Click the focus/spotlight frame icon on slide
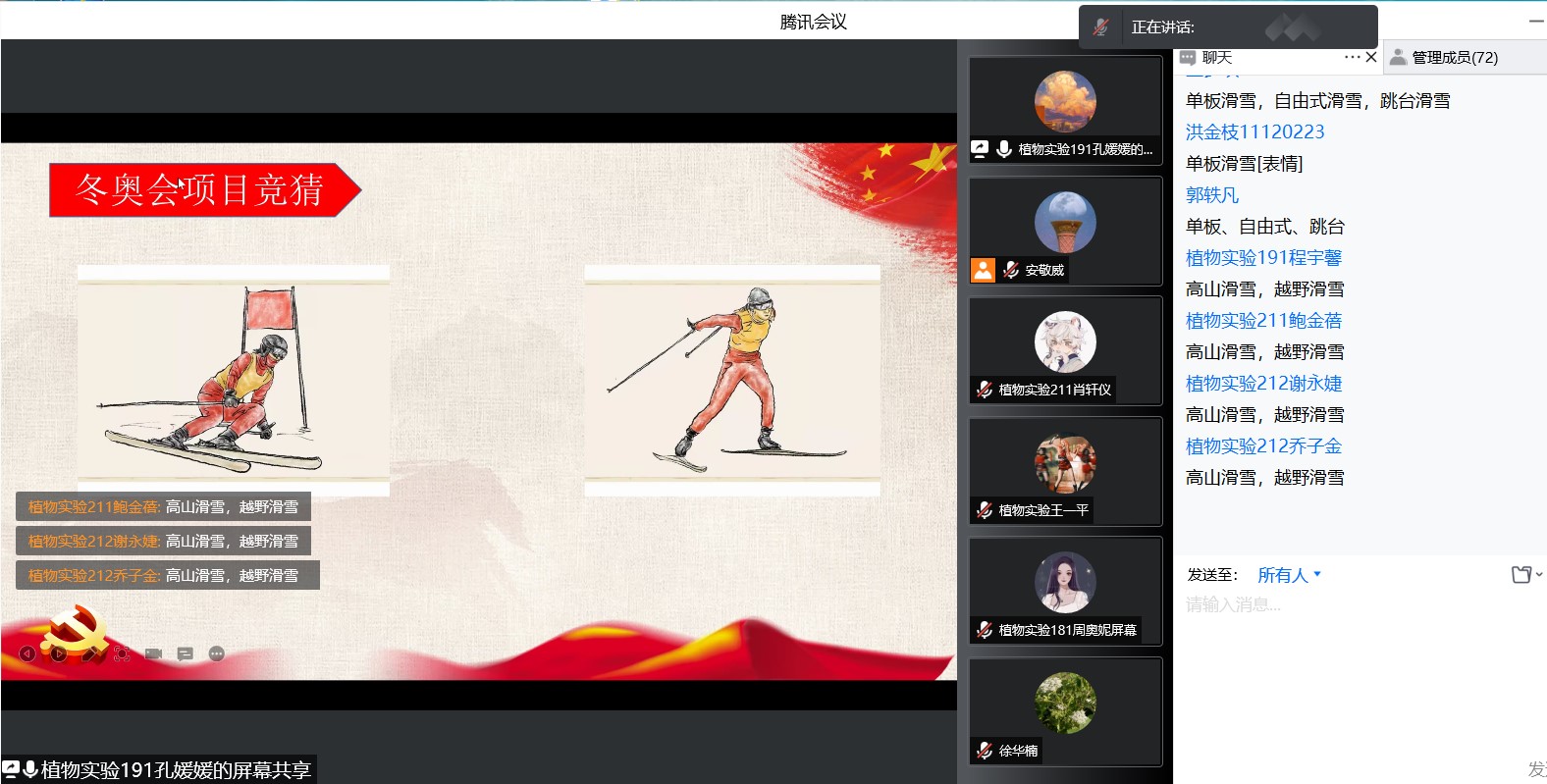1547x784 pixels. (x=122, y=653)
